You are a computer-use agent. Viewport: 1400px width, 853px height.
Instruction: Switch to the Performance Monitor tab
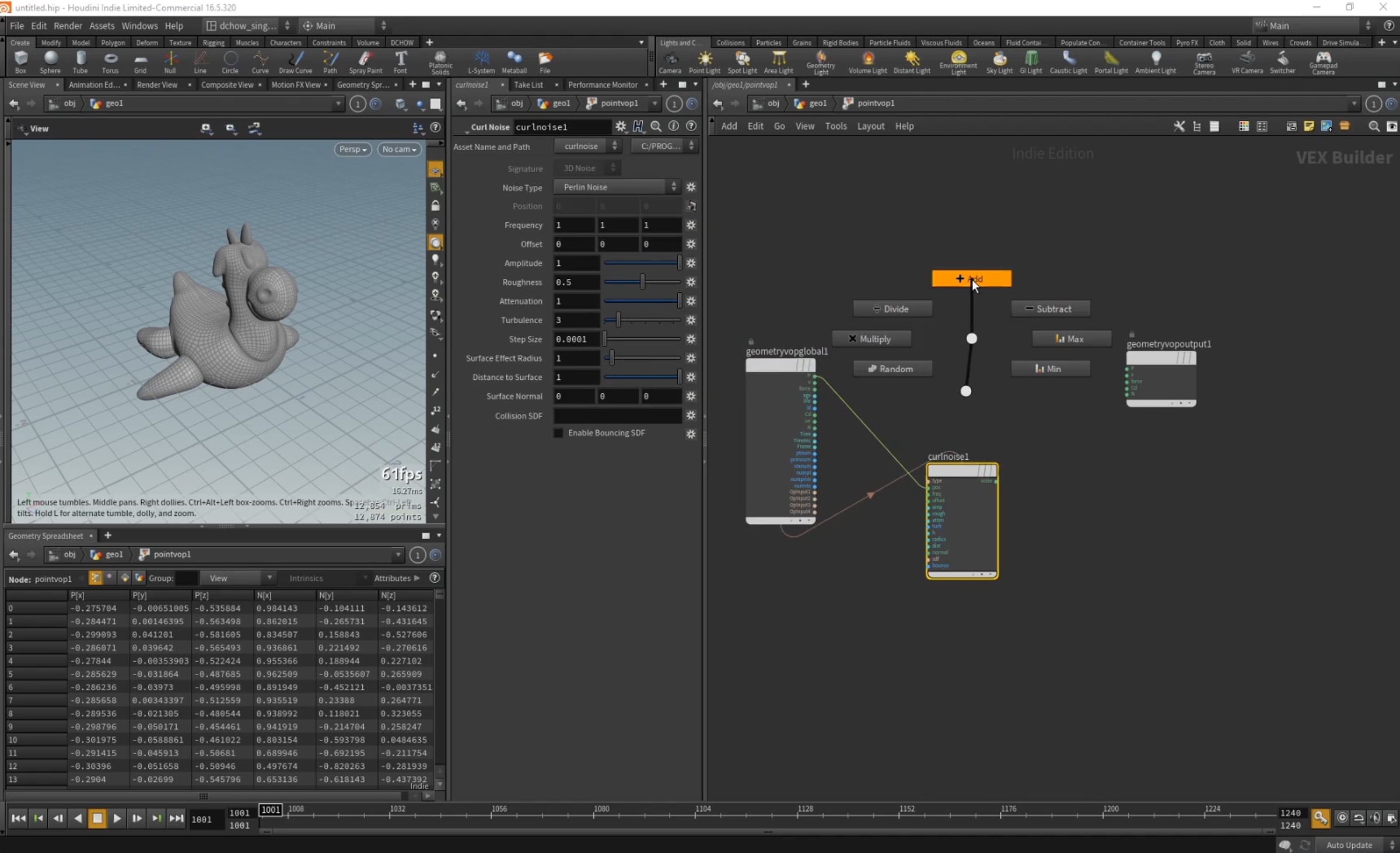pyautogui.click(x=603, y=85)
